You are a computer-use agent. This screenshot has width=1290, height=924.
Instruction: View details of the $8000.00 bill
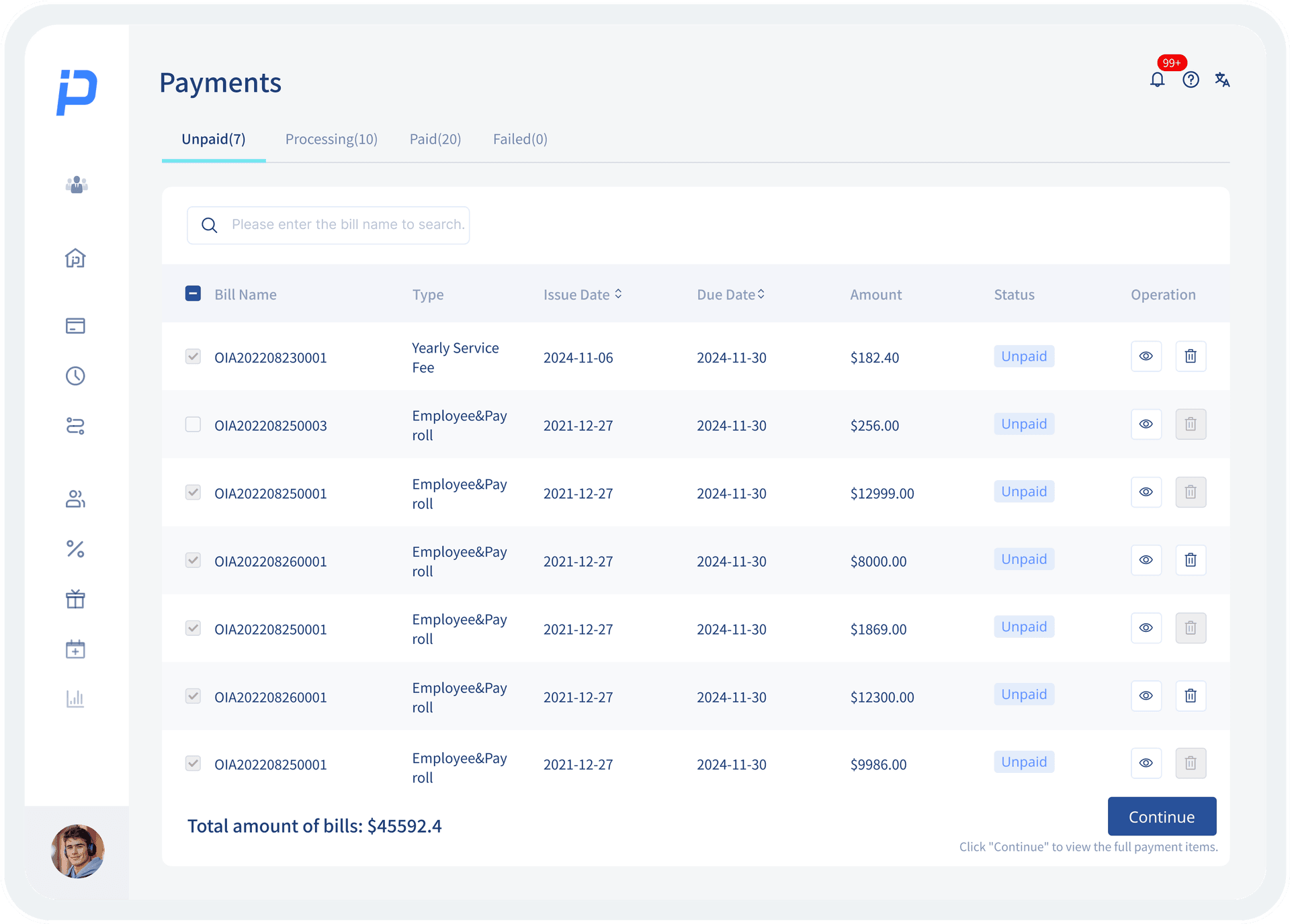[1146, 559]
